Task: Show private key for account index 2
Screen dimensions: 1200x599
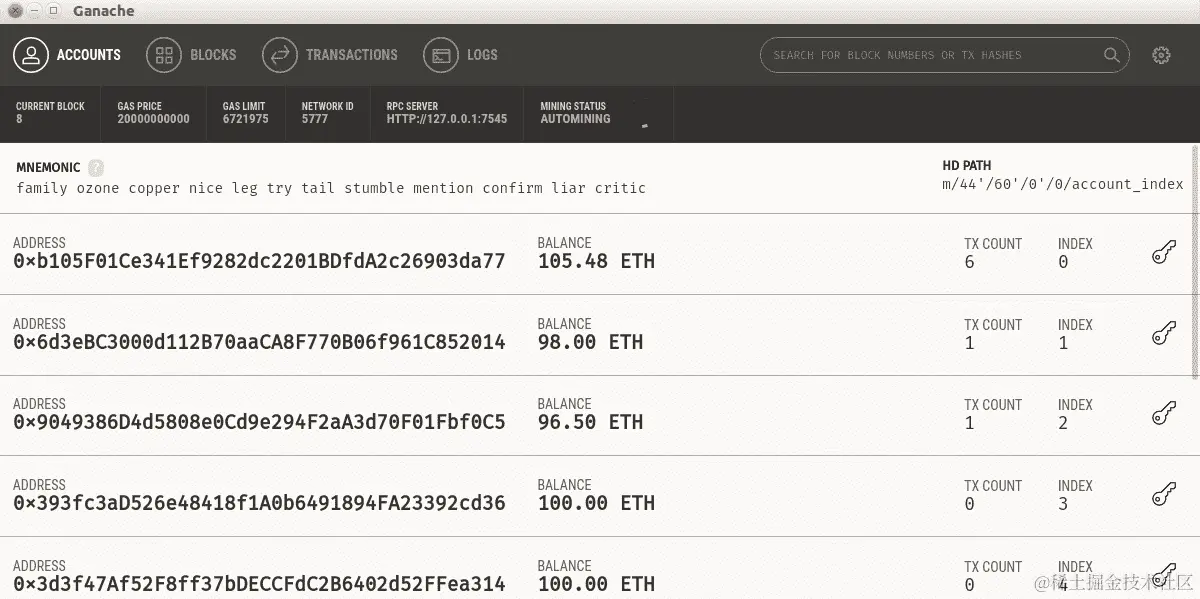Action: click(x=1163, y=413)
